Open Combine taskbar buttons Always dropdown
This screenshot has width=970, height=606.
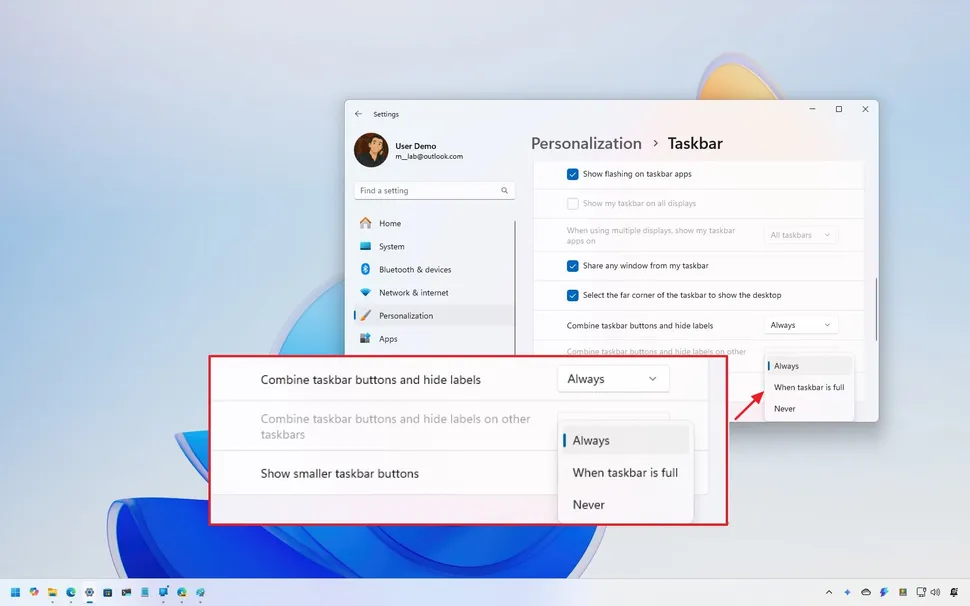pyautogui.click(x=800, y=325)
